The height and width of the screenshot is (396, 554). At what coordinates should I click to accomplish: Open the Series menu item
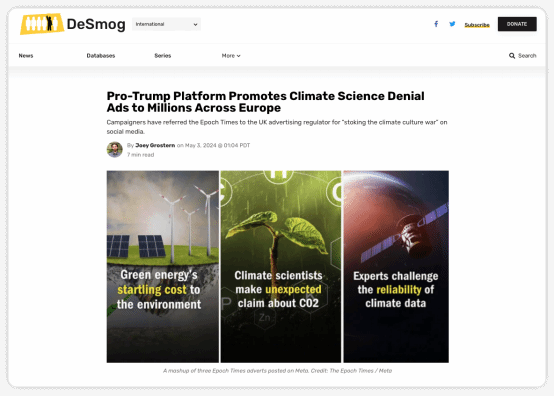163,56
